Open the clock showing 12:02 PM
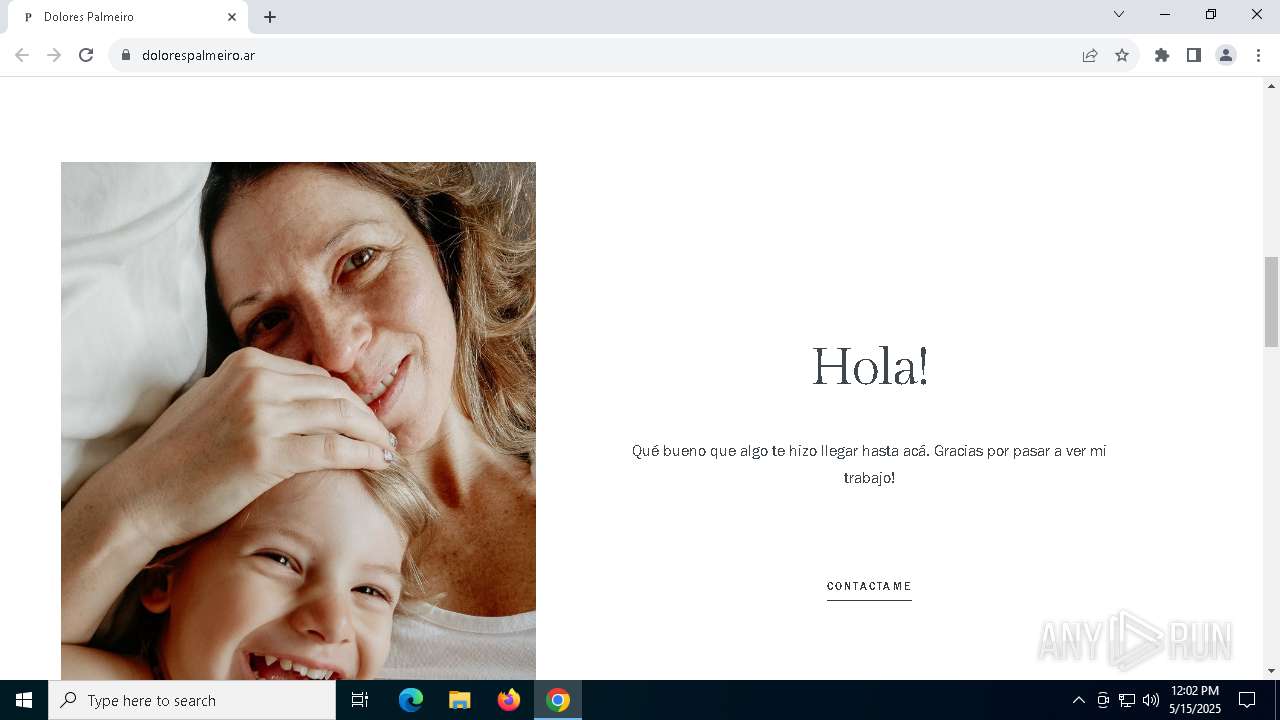 coord(1195,700)
